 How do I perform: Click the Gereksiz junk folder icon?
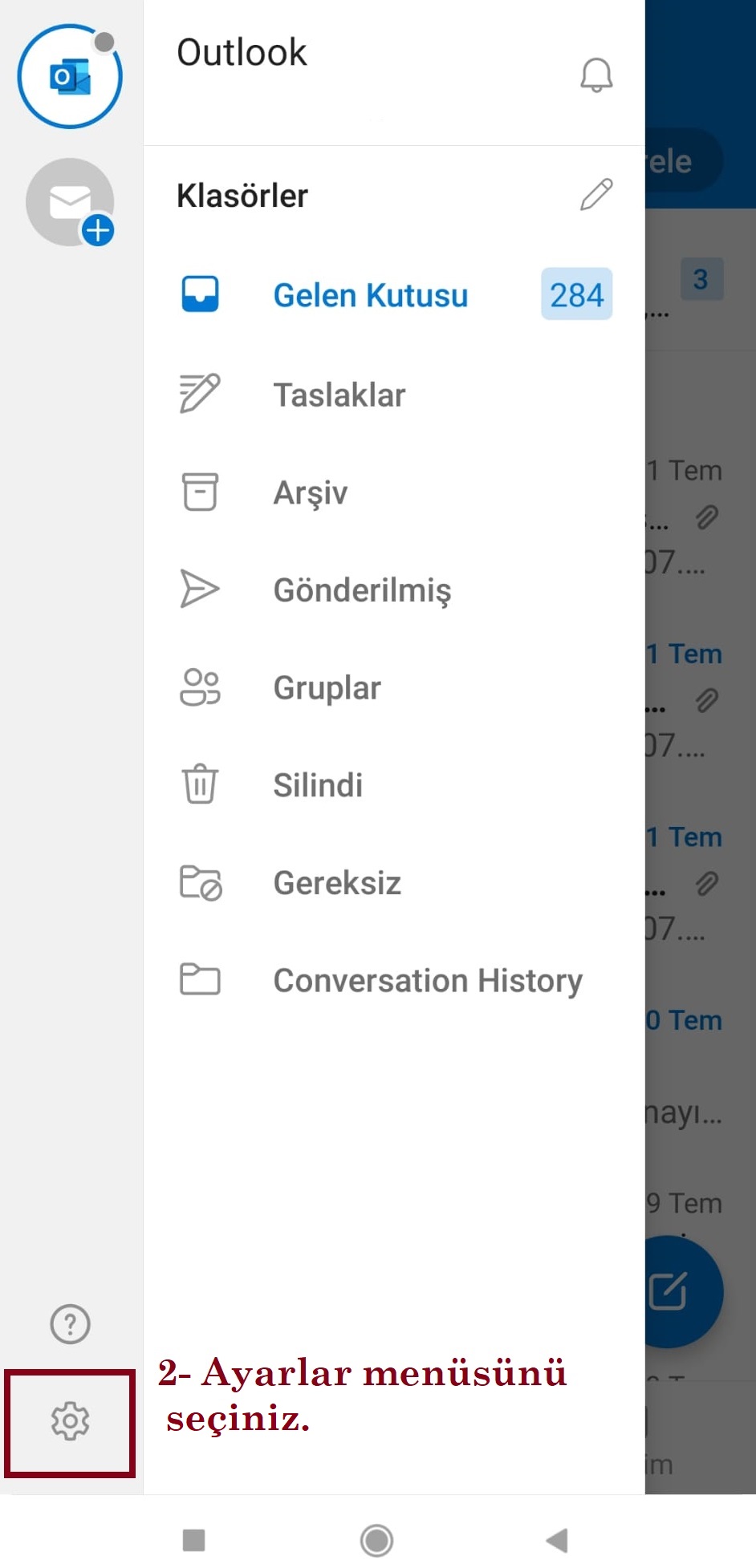click(201, 883)
